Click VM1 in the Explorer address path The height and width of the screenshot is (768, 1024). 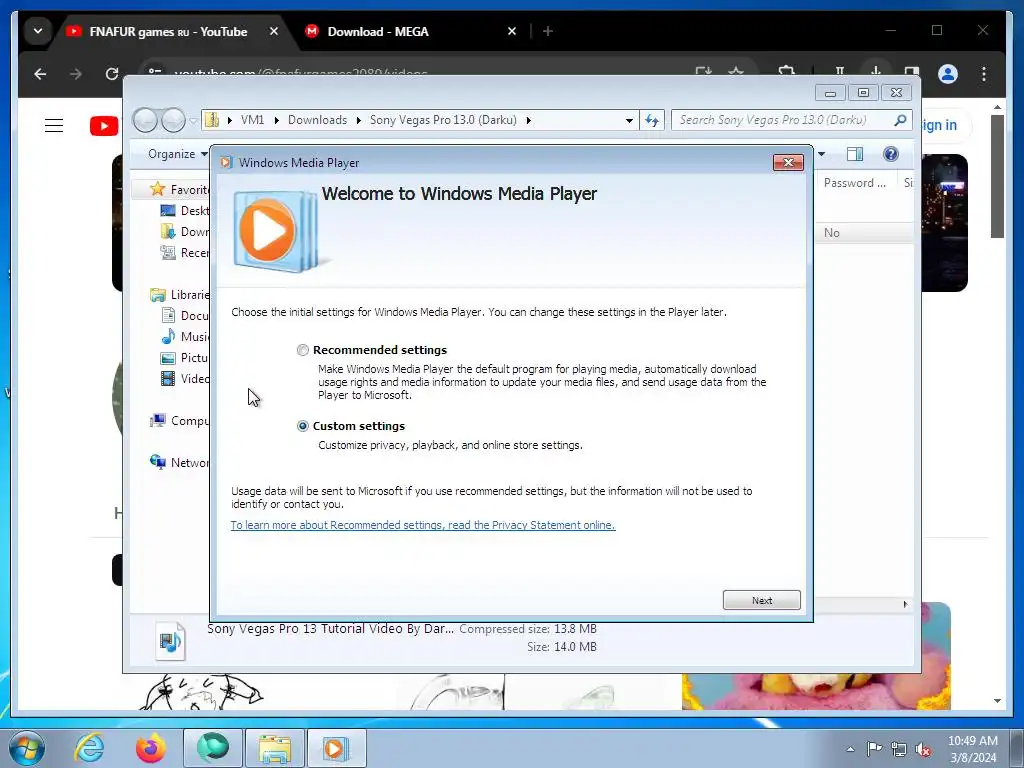pos(252,120)
